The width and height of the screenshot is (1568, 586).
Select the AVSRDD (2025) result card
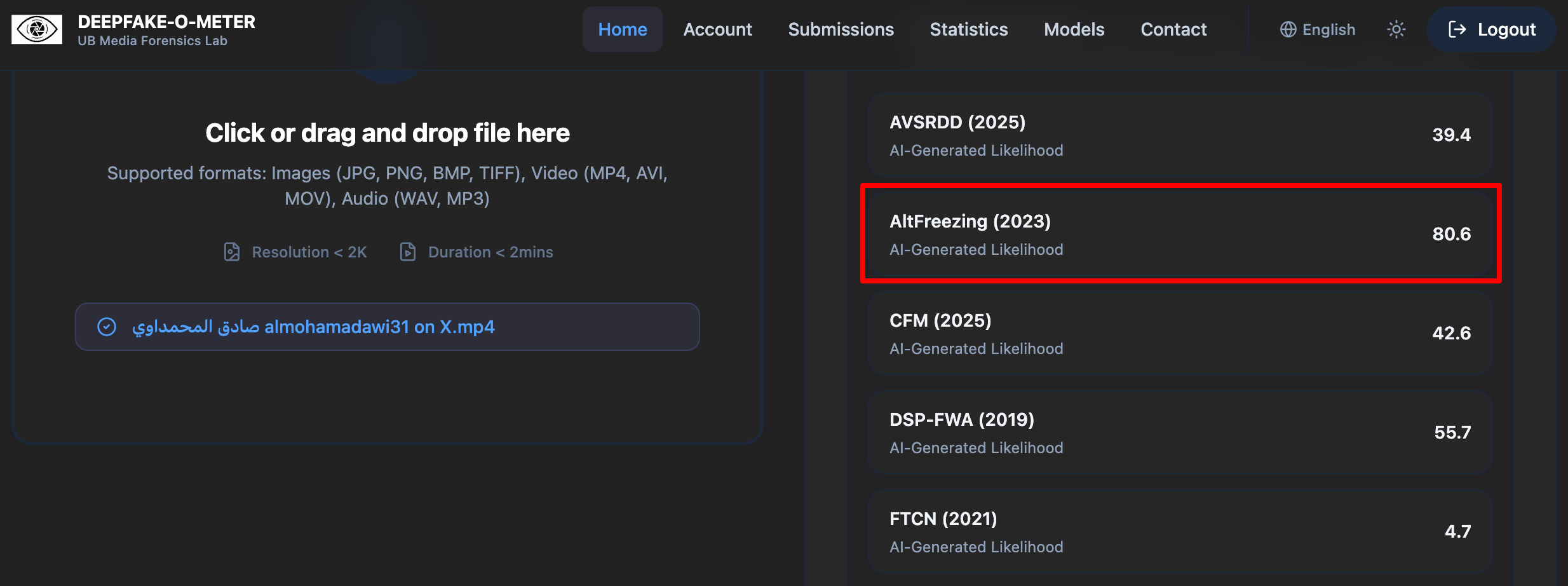click(x=1180, y=135)
